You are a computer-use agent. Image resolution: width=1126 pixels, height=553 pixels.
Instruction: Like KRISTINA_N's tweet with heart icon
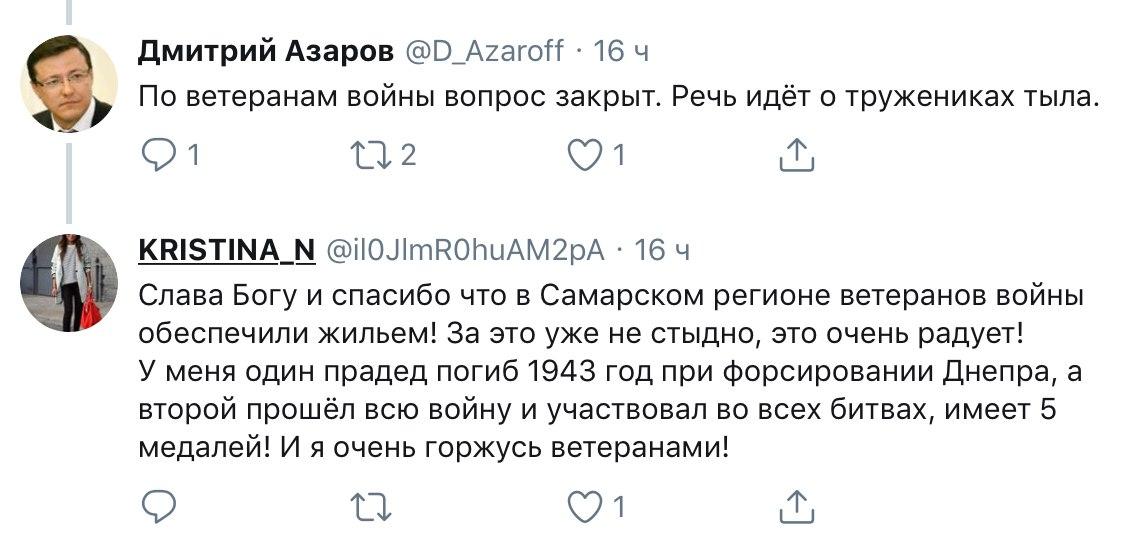pos(584,508)
